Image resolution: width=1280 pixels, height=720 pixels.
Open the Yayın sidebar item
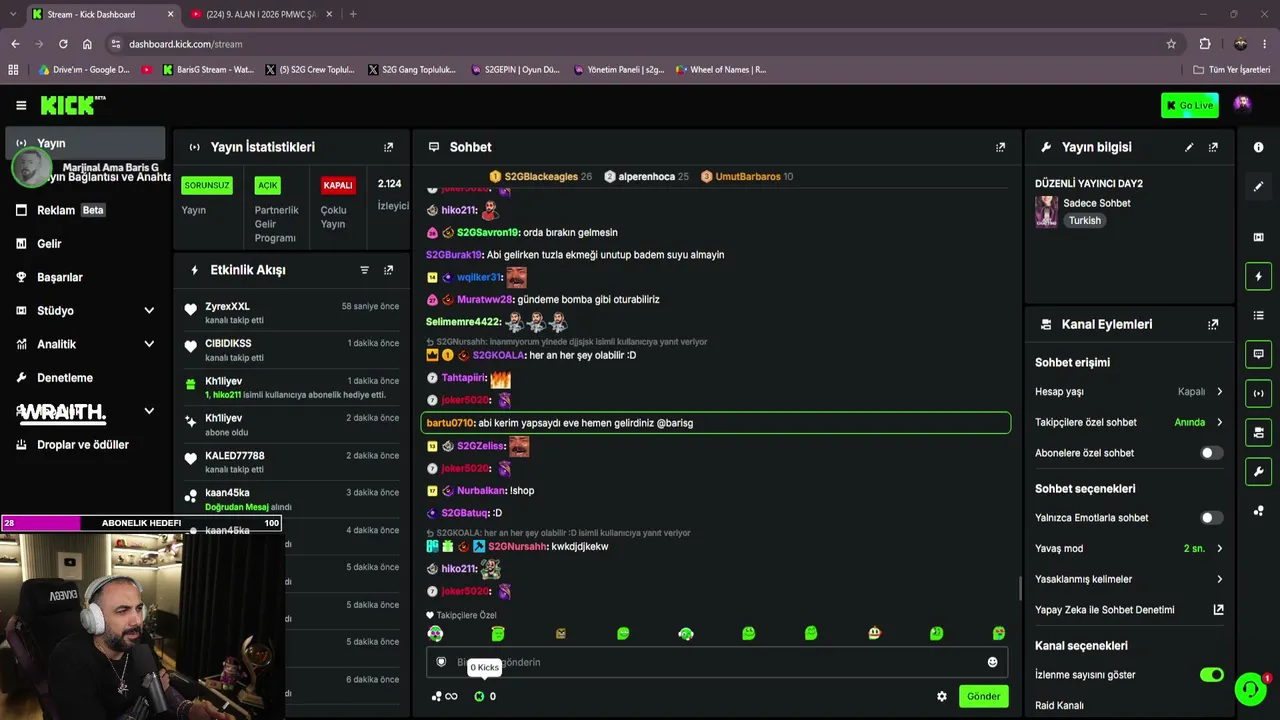86,143
